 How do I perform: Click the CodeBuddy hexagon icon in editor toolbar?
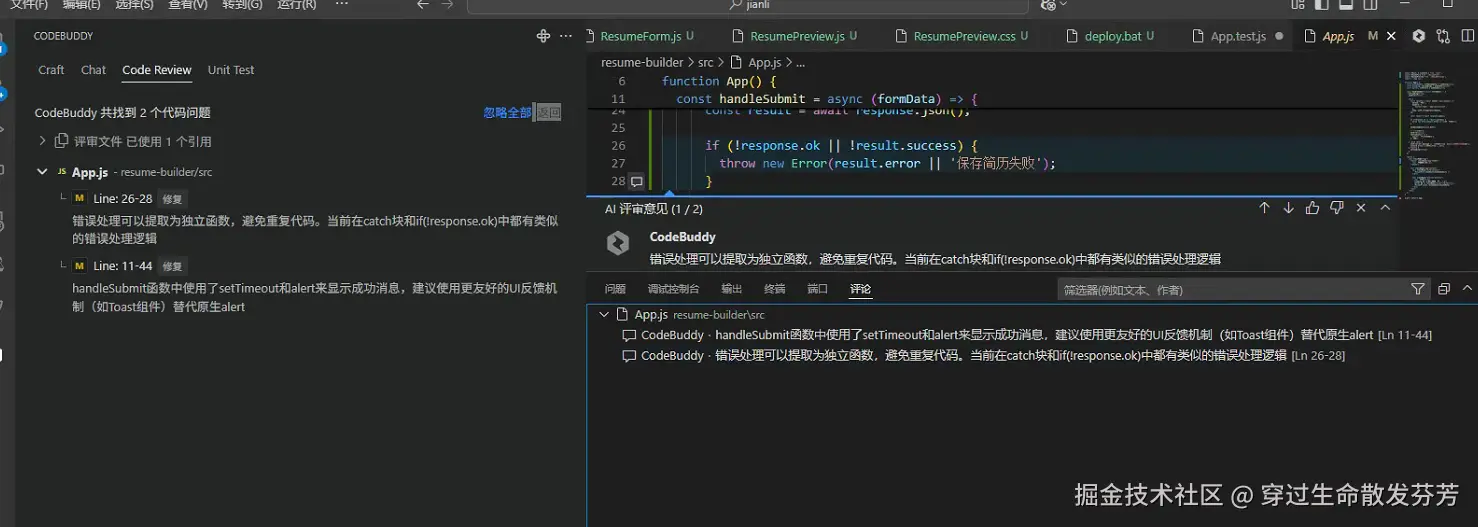coord(1418,36)
